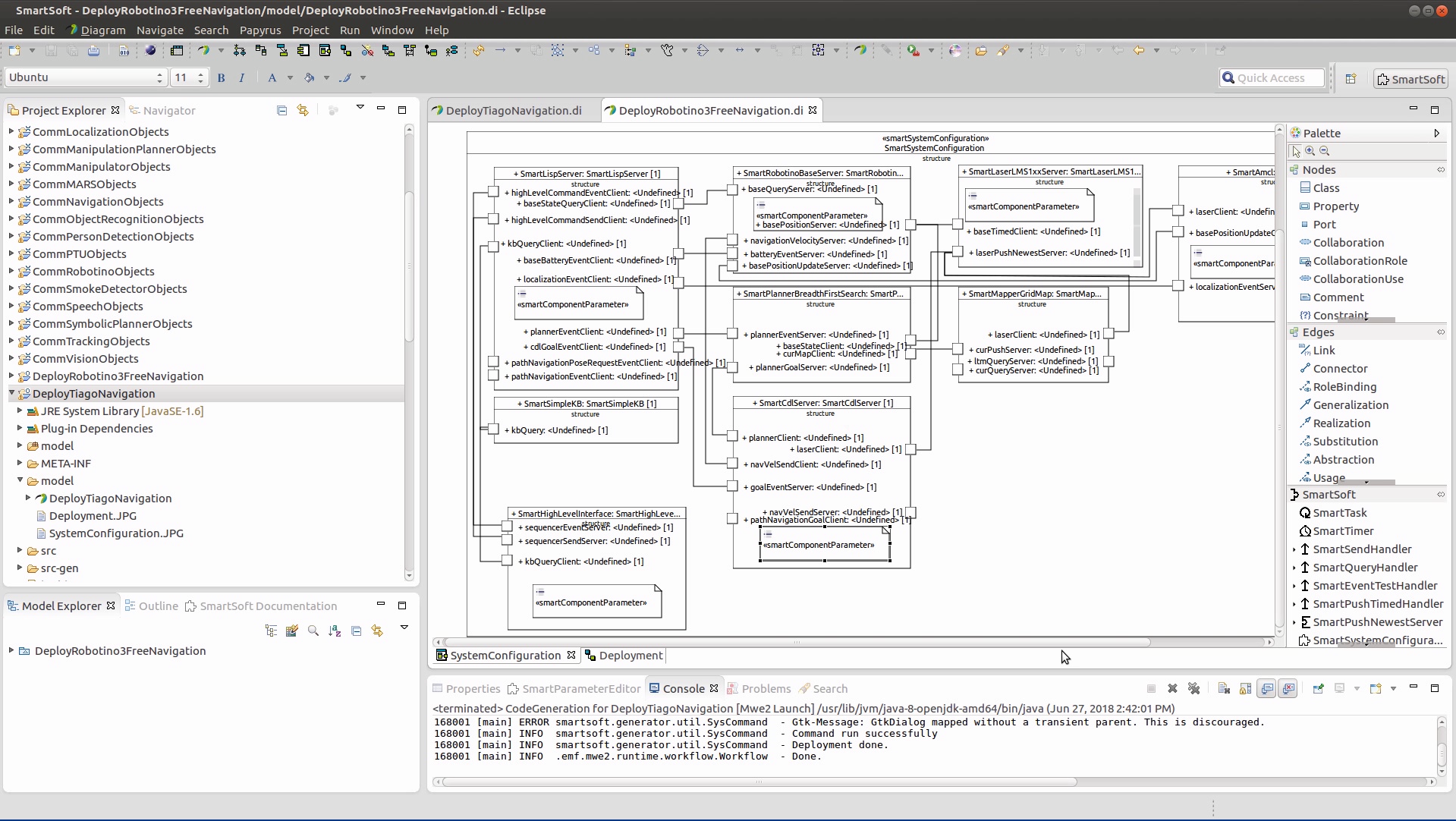This screenshot has height=821, width=1456.
Task: Switch to the Problems view
Action: 766,689
